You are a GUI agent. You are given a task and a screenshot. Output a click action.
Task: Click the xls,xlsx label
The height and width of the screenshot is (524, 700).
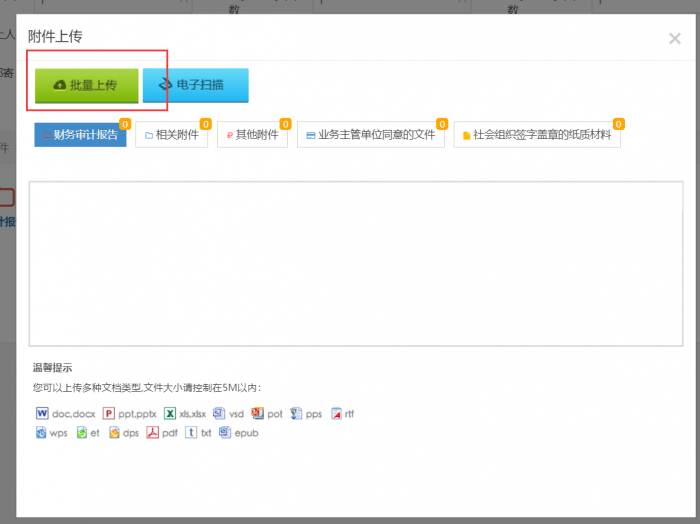(192, 414)
